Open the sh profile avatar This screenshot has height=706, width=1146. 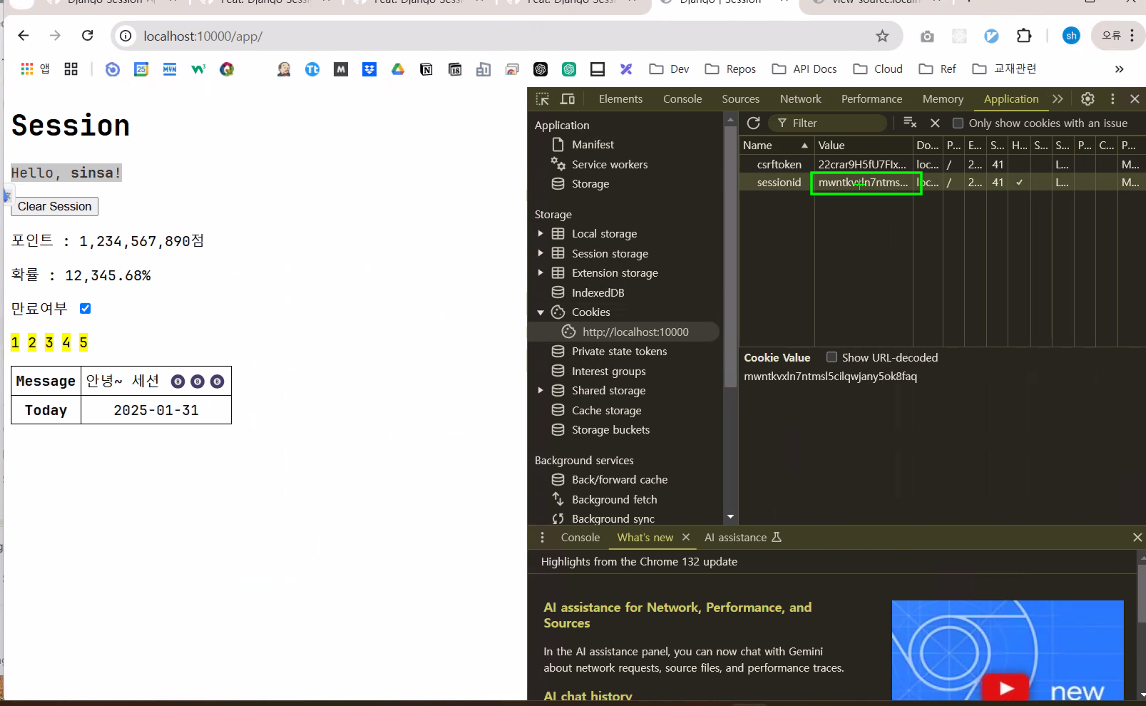(1071, 36)
